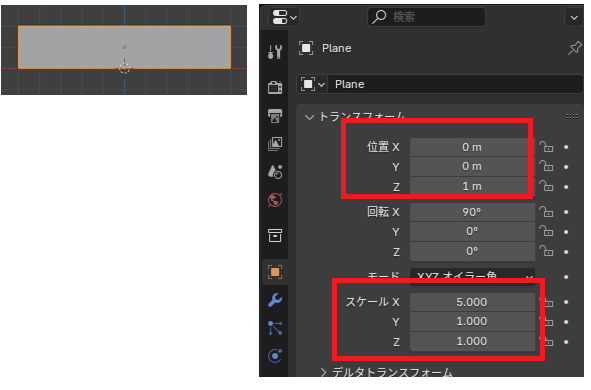This screenshot has height=390, width=591.
Task: Toggle the pin icon next to Plane
Action: (575, 48)
